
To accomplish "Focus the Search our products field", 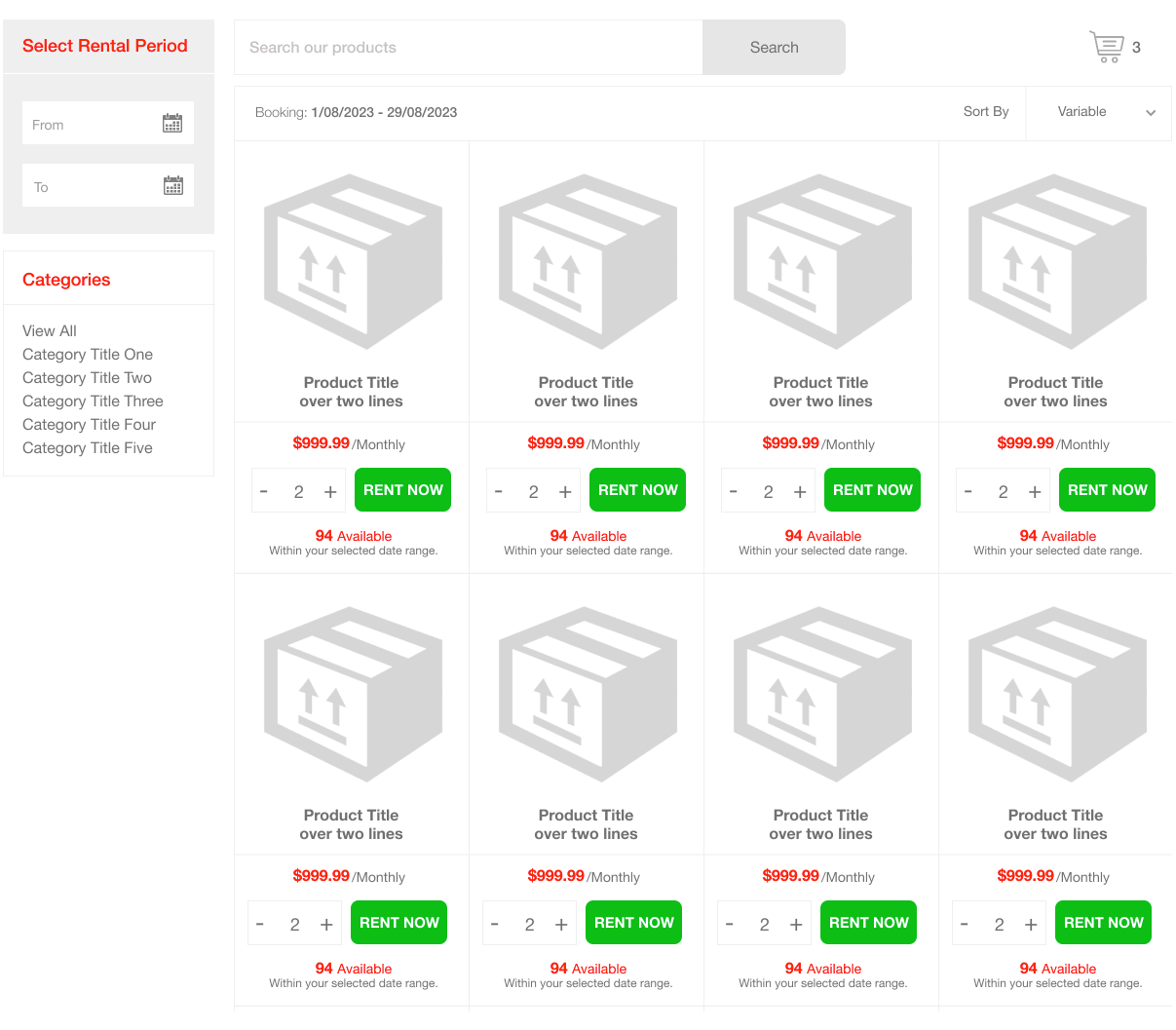I will coord(468,48).
